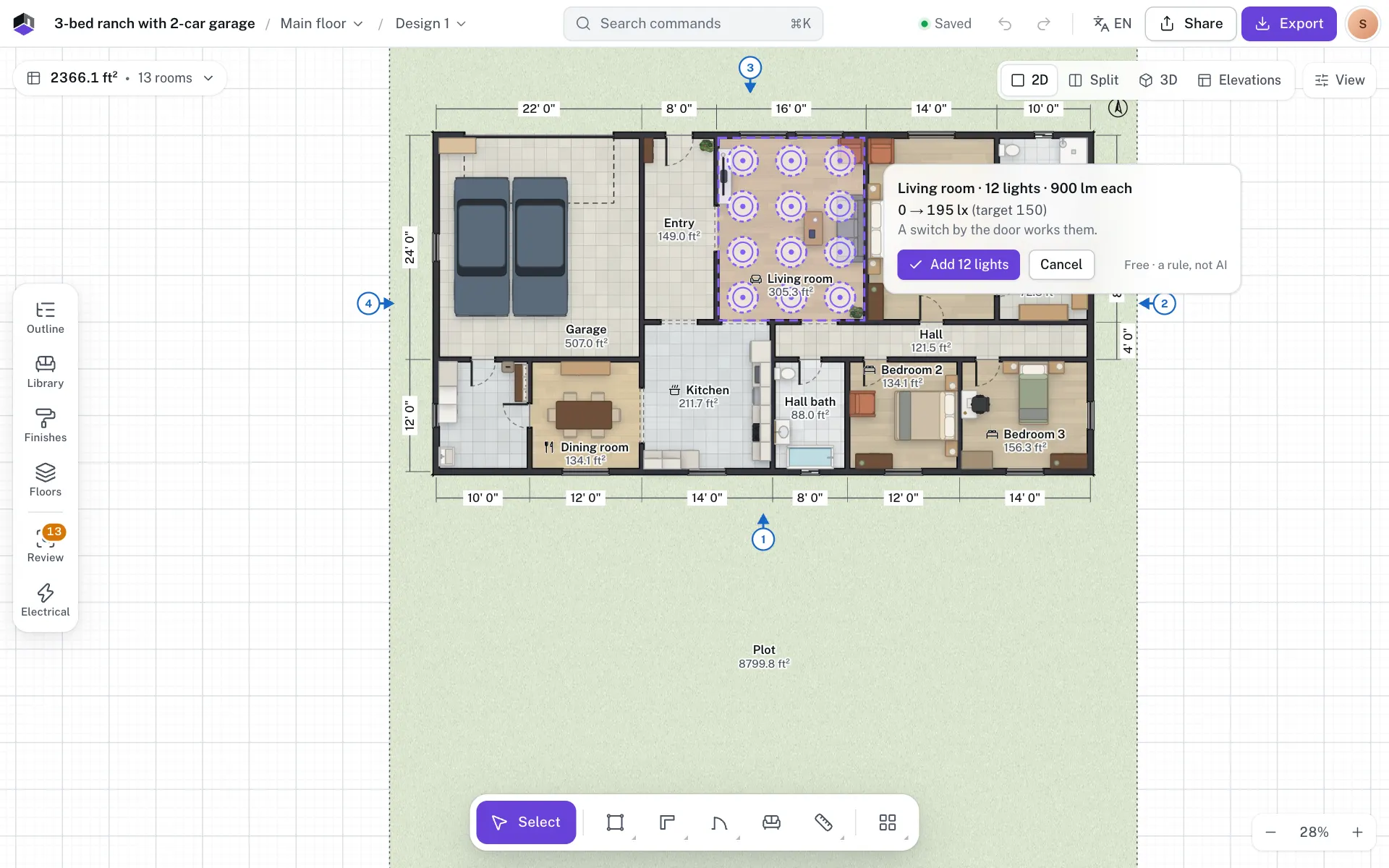
Task: Select elevation marker 3
Action: coord(750,68)
